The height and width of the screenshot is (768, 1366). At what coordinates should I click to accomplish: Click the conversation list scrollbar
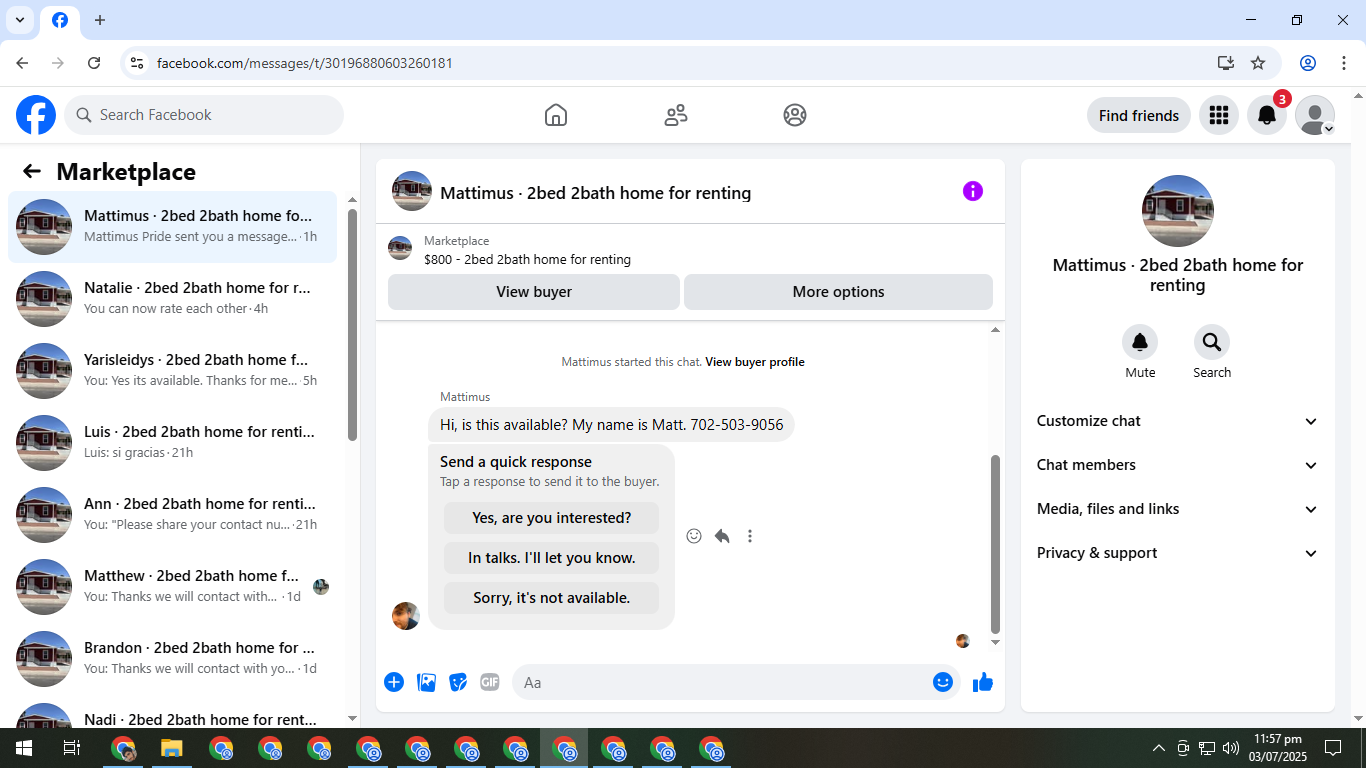pyautogui.click(x=352, y=325)
